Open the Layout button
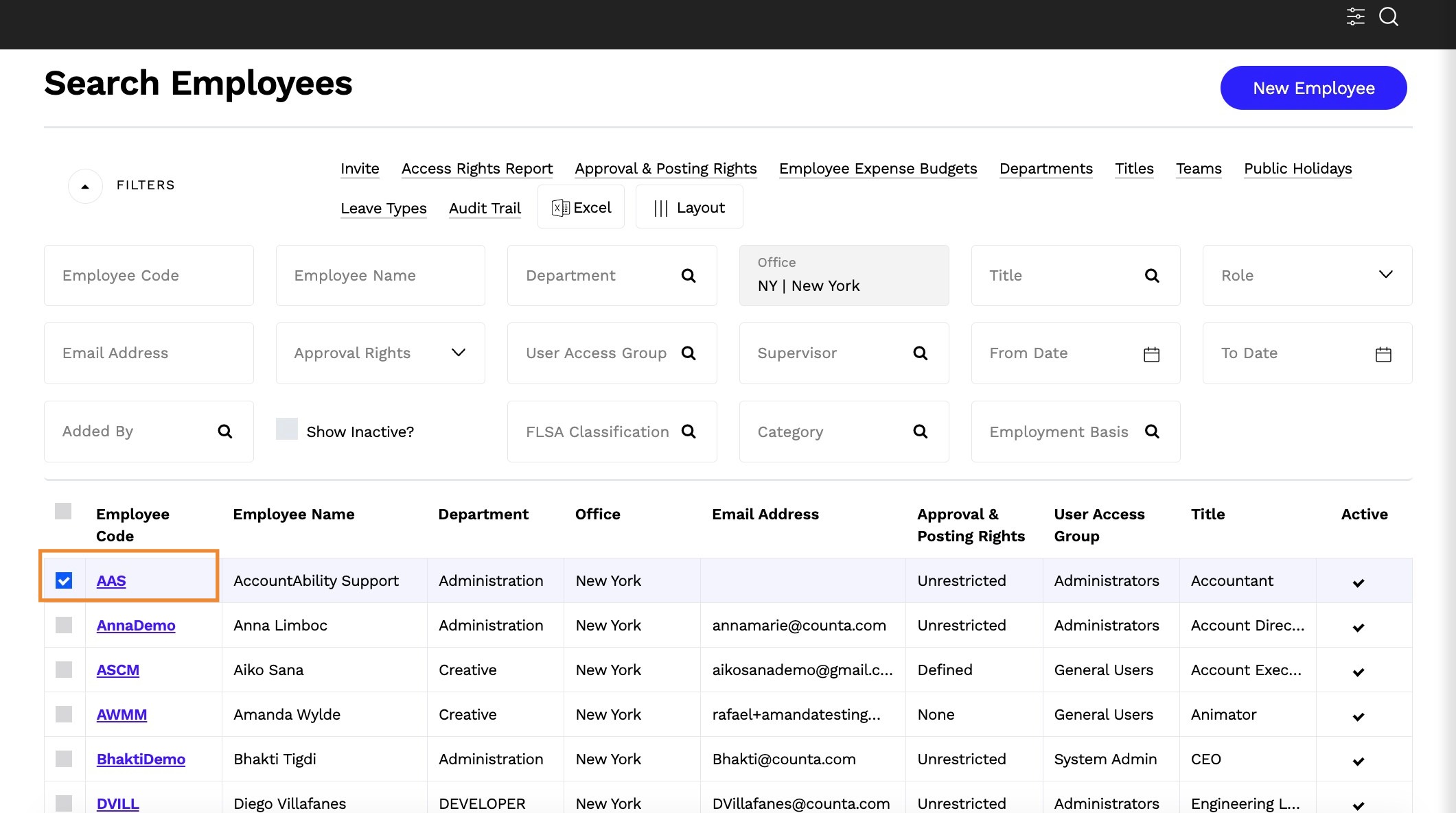 [689, 207]
